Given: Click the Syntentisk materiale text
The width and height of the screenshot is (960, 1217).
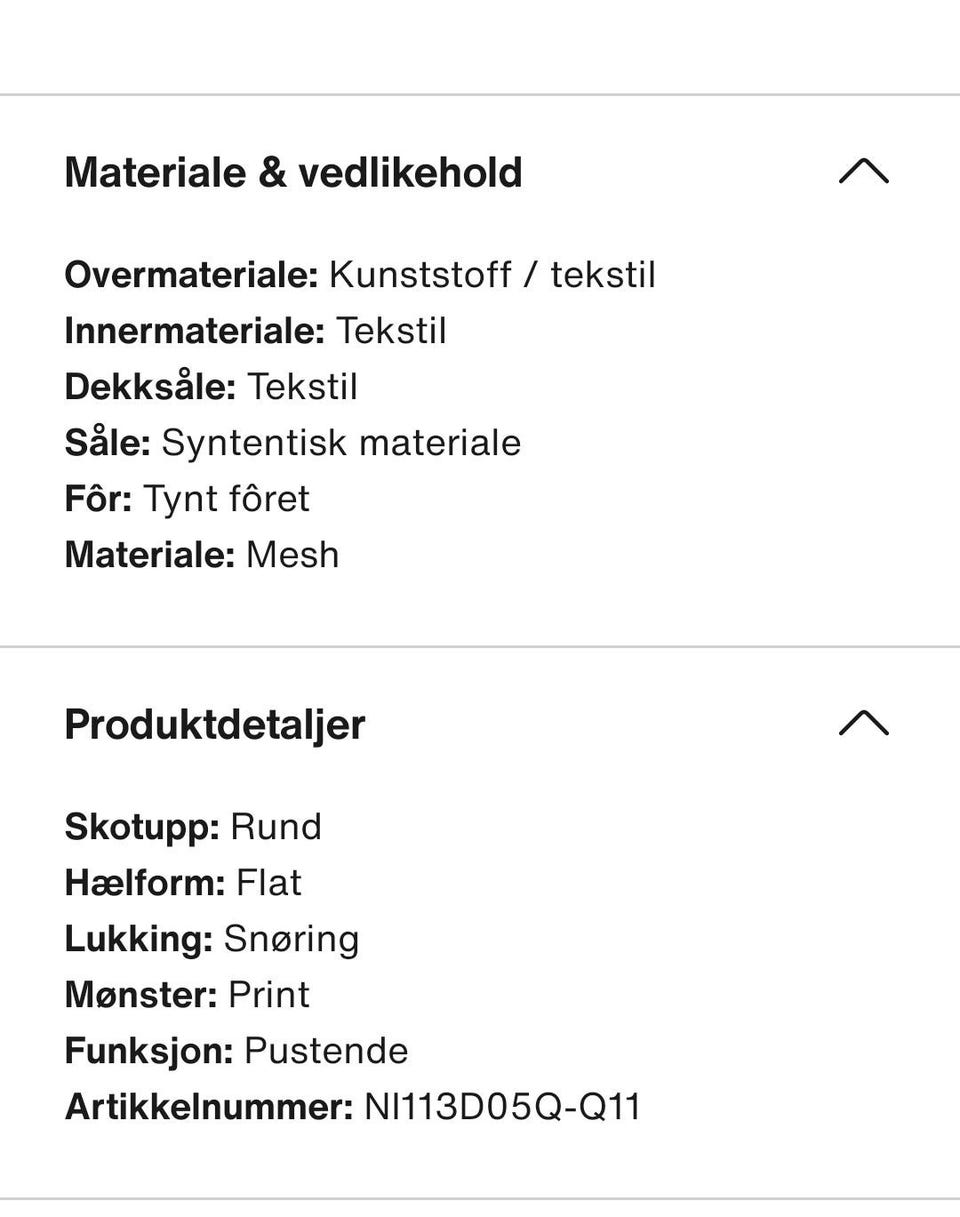Looking at the screenshot, I should 341,442.
